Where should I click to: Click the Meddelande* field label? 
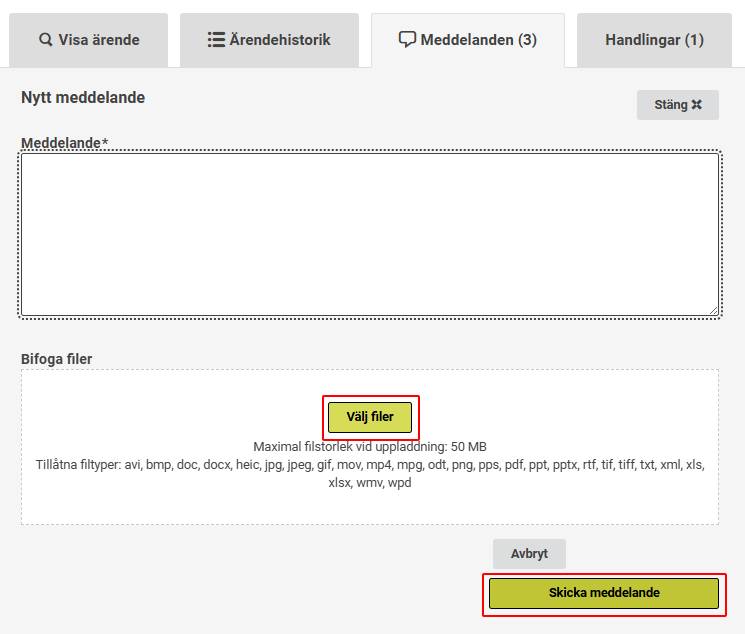pyautogui.click(x=64, y=143)
